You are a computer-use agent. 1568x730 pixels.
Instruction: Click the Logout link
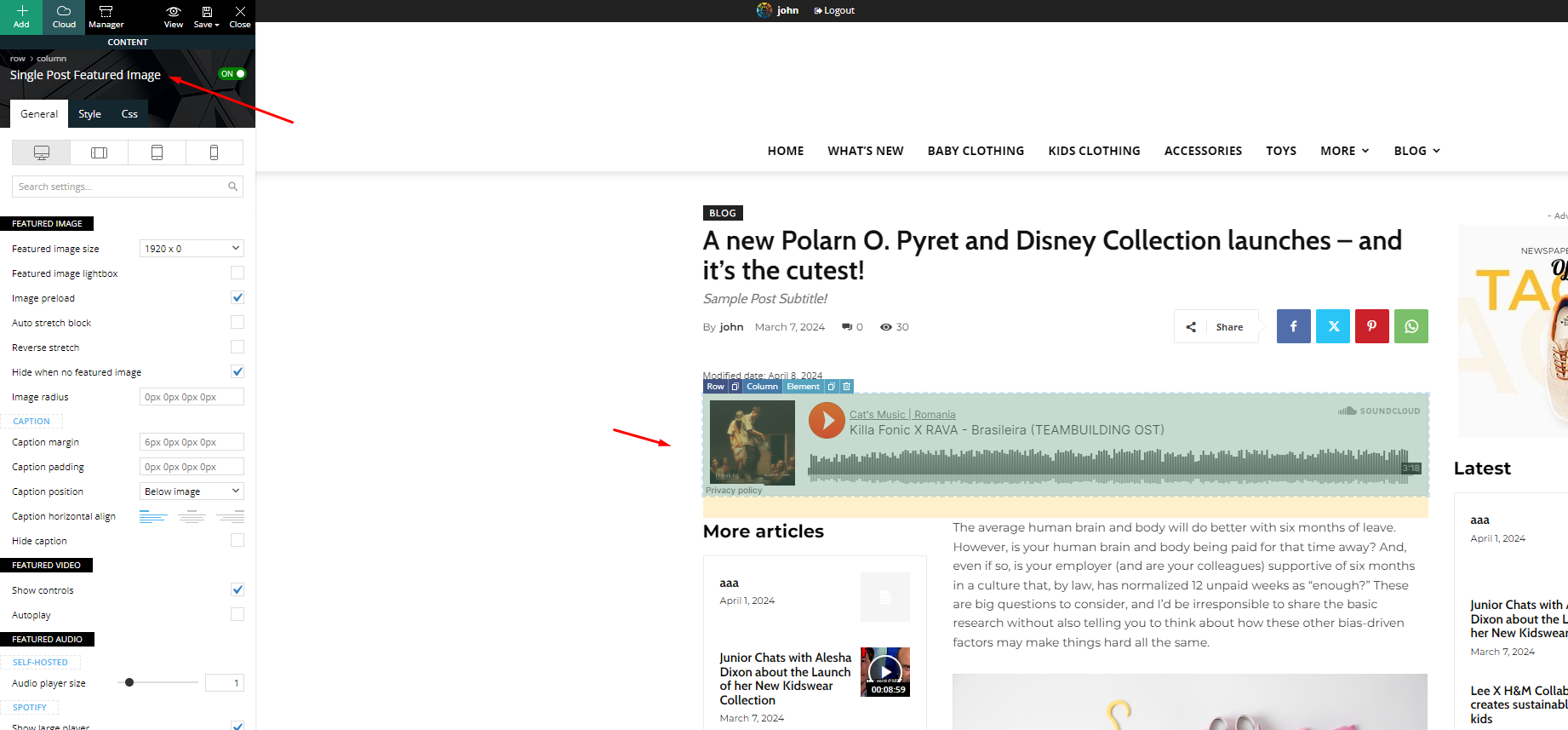point(834,10)
